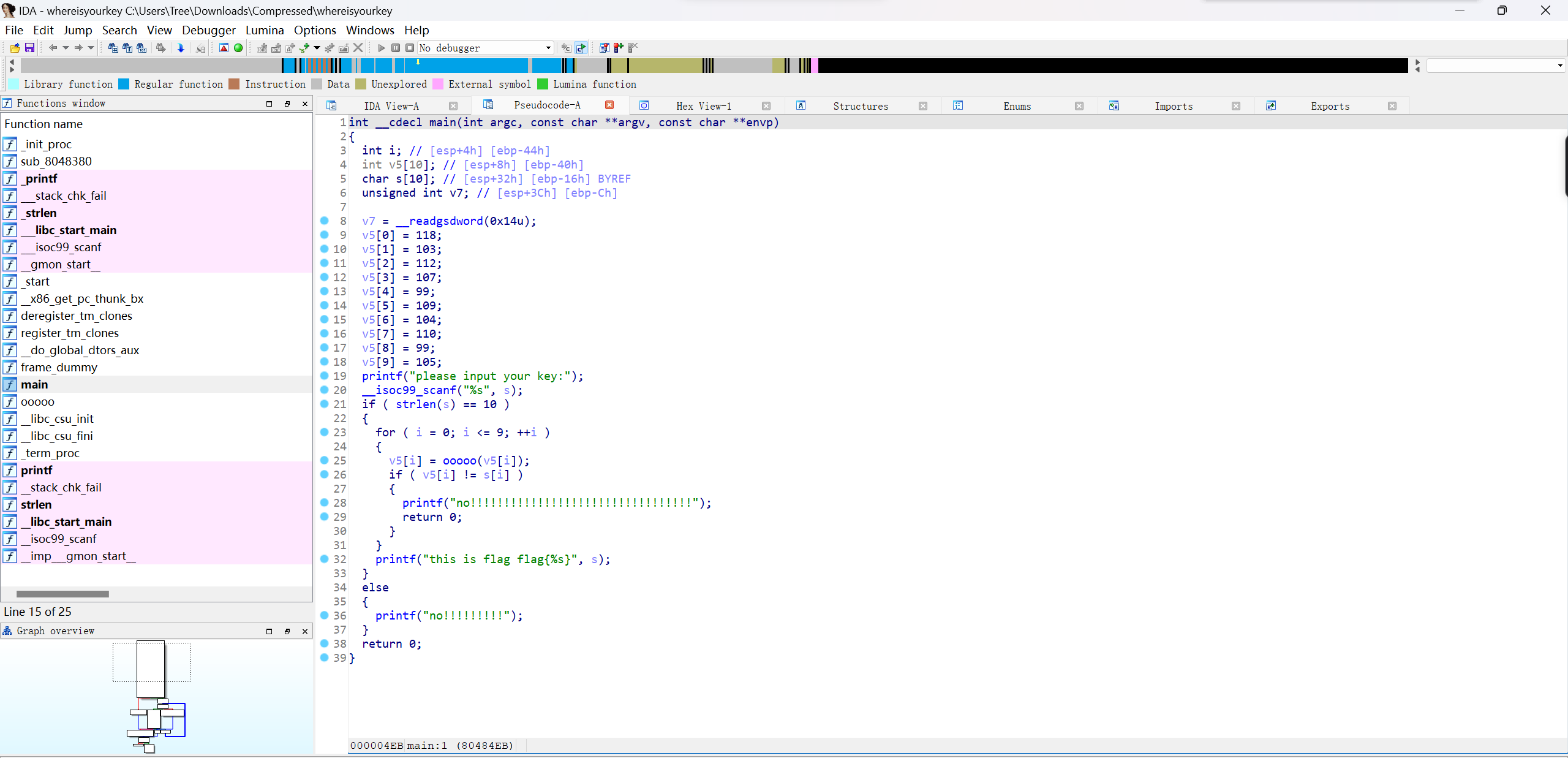Click the Start process play icon
Image resolution: width=1568 pixels, height=758 pixels.
click(x=381, y=48)
